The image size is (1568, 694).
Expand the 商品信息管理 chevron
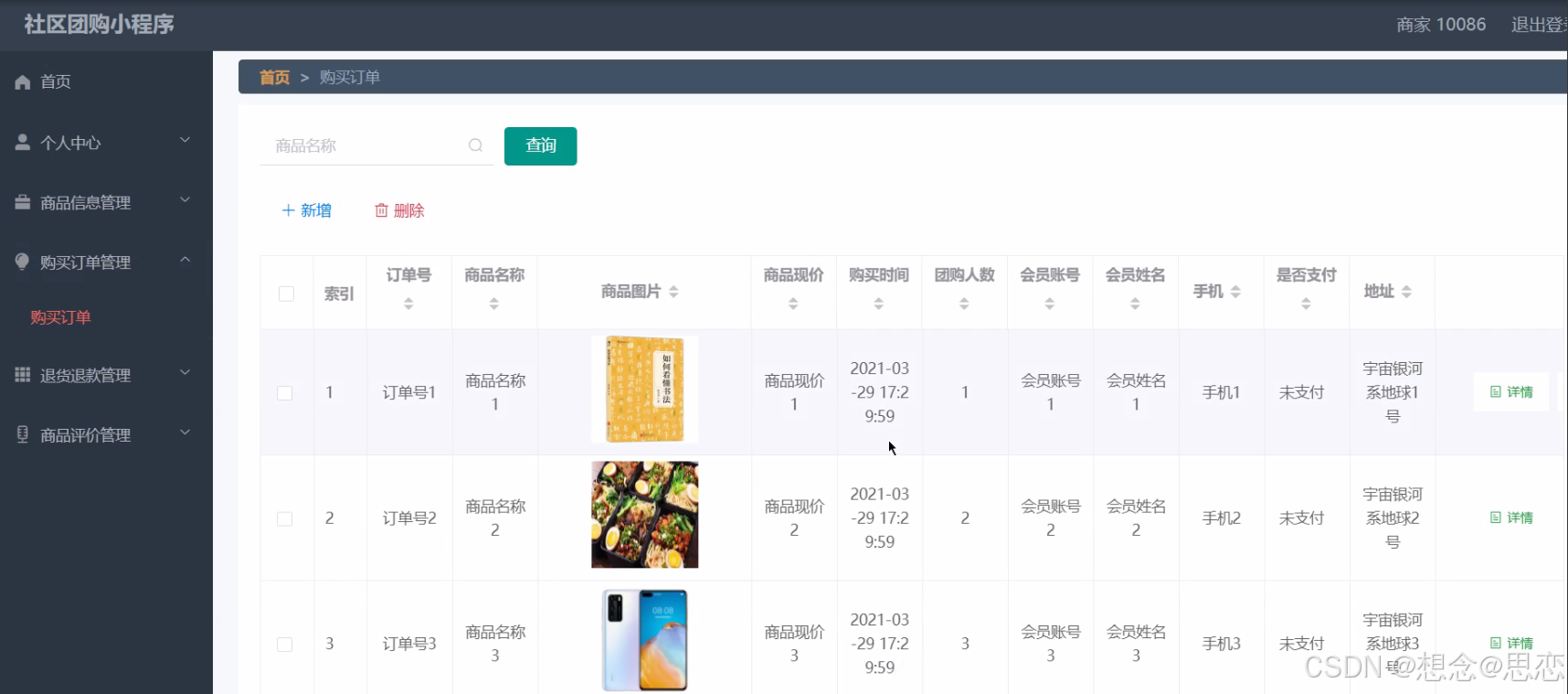point(185,200)
